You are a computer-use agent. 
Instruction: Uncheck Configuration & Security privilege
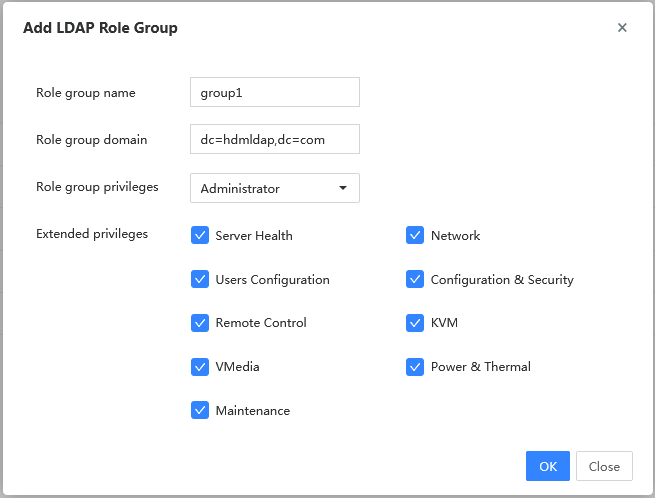point(415,279)
